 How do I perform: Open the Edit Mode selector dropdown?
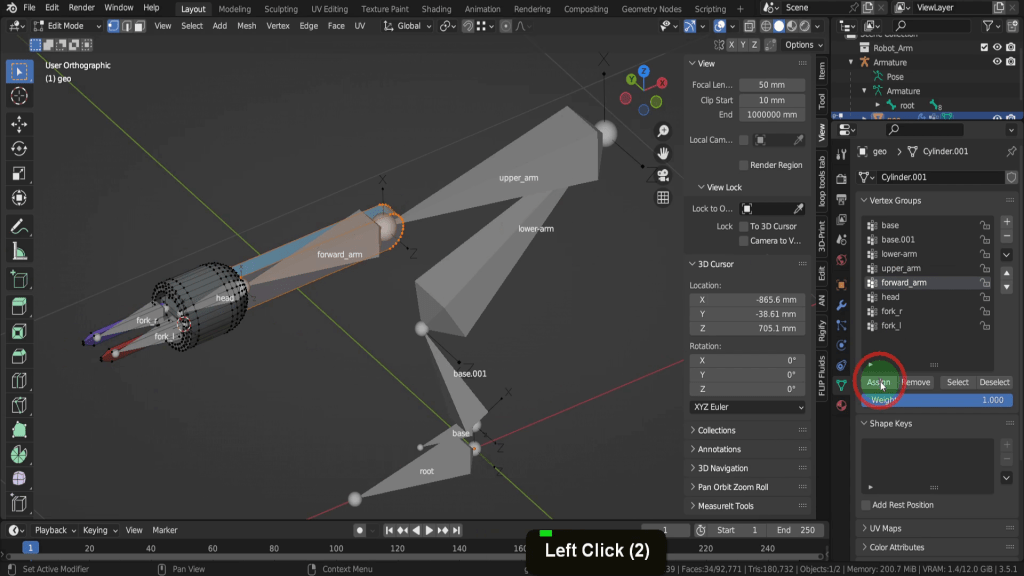click(x=69, y=26)
